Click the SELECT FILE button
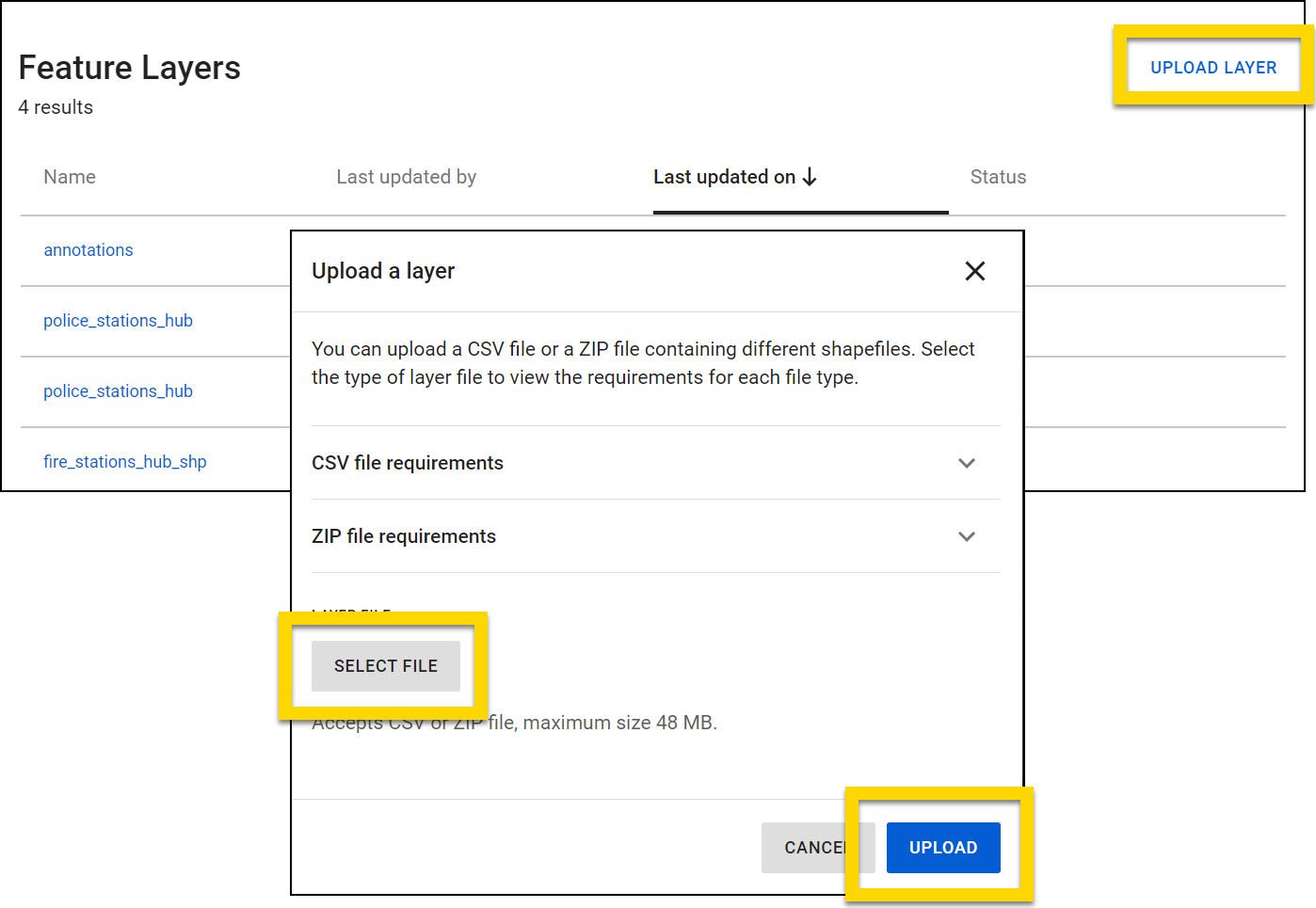The height and width of the screenshot is (908, 1316). click(385, 665)
